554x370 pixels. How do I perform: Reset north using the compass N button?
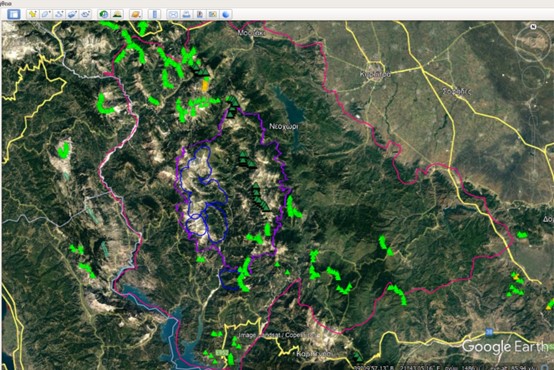[534, 27]
